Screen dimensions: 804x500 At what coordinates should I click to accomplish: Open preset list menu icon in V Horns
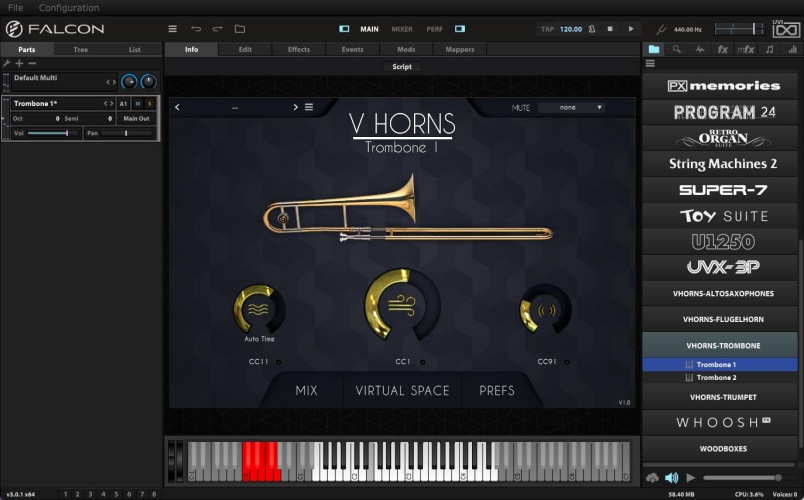[309, 107]
